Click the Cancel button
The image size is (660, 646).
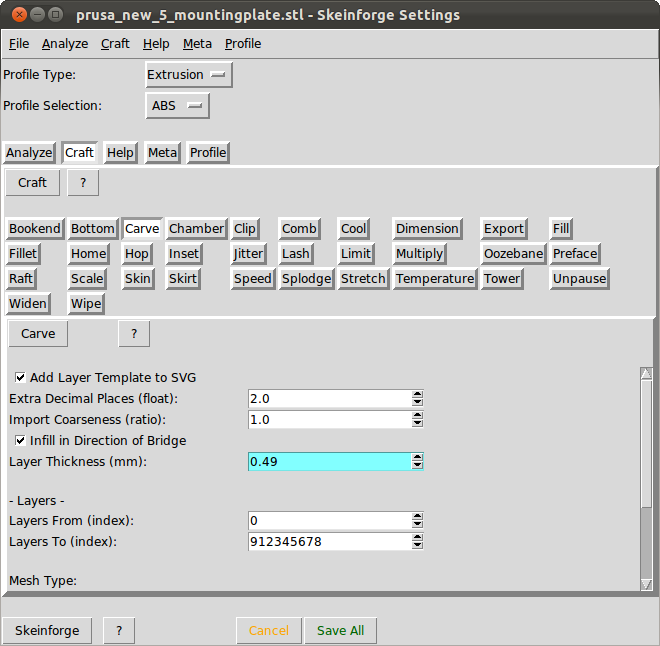[268, 631]
